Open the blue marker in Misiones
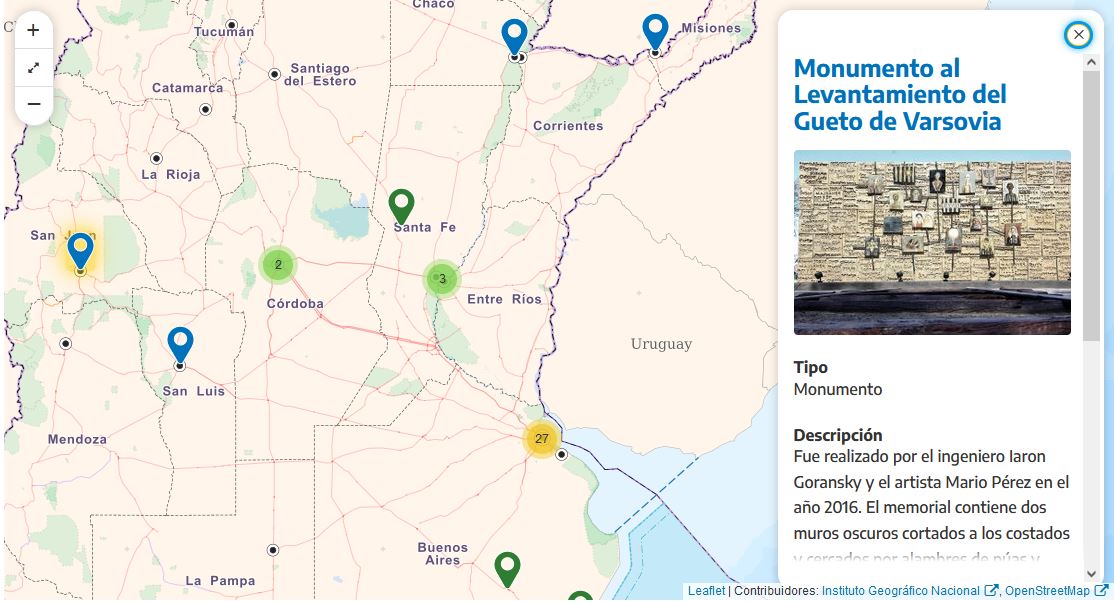 pyautogui.click(x=655, y=33)
